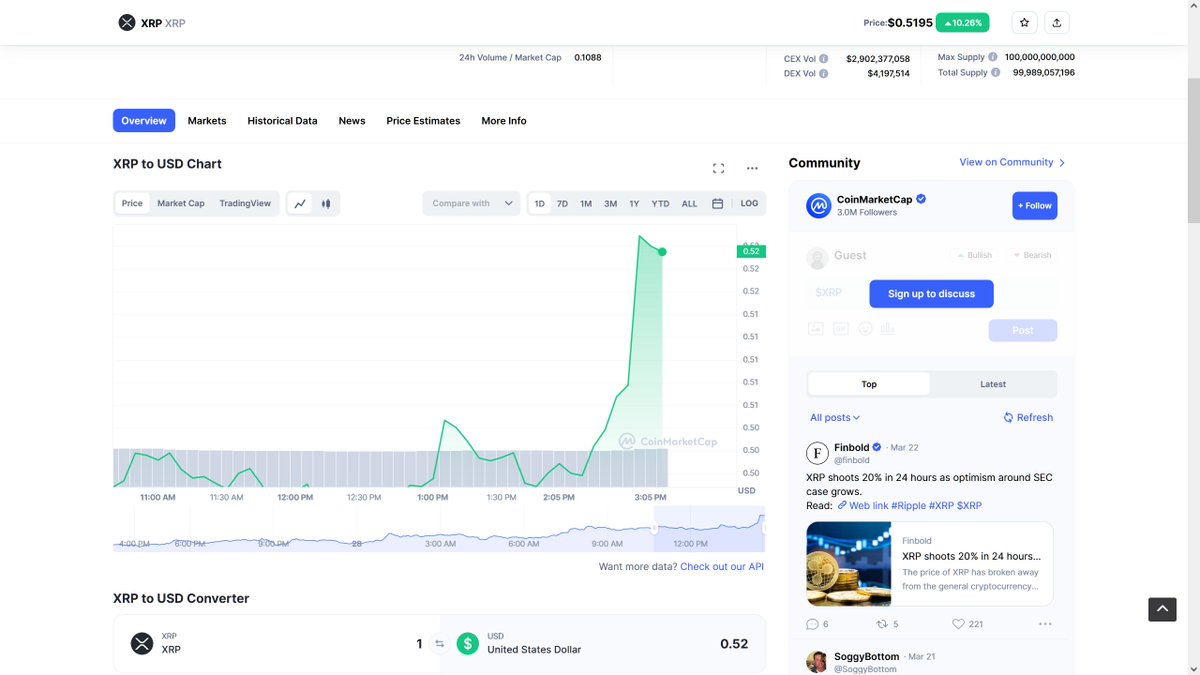Screen dimensions: 1200x675
Task: Set chart range to ALL
Action: click(x=689, y=203)
